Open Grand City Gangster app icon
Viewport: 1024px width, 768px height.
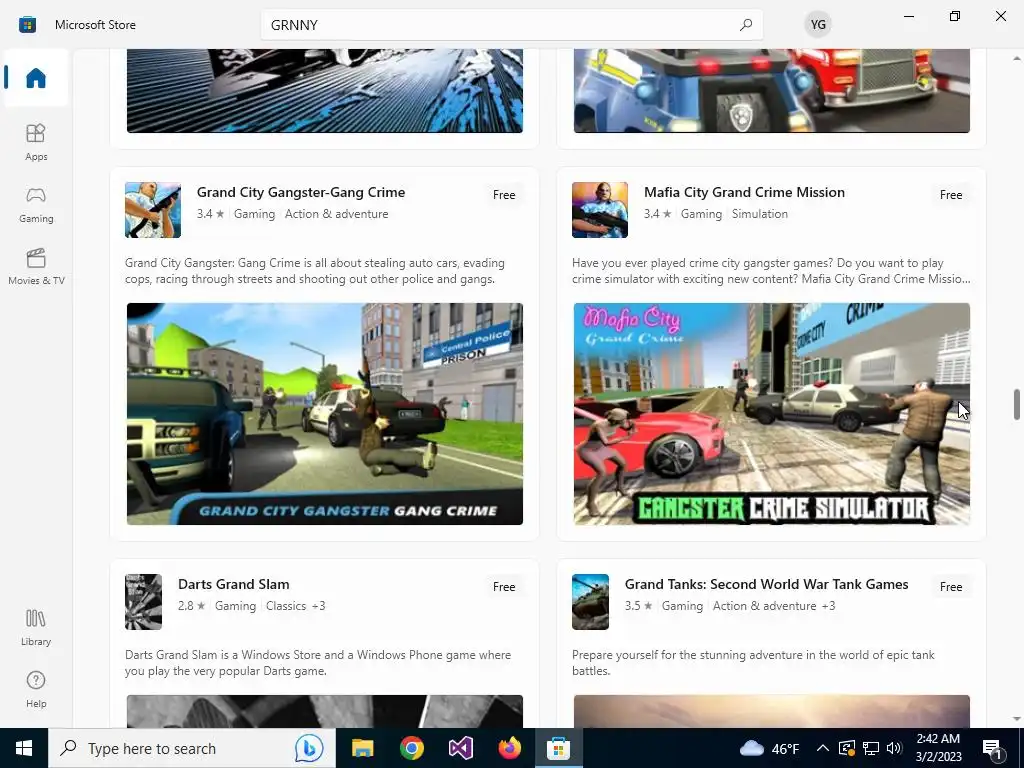[x=153, y=210]
